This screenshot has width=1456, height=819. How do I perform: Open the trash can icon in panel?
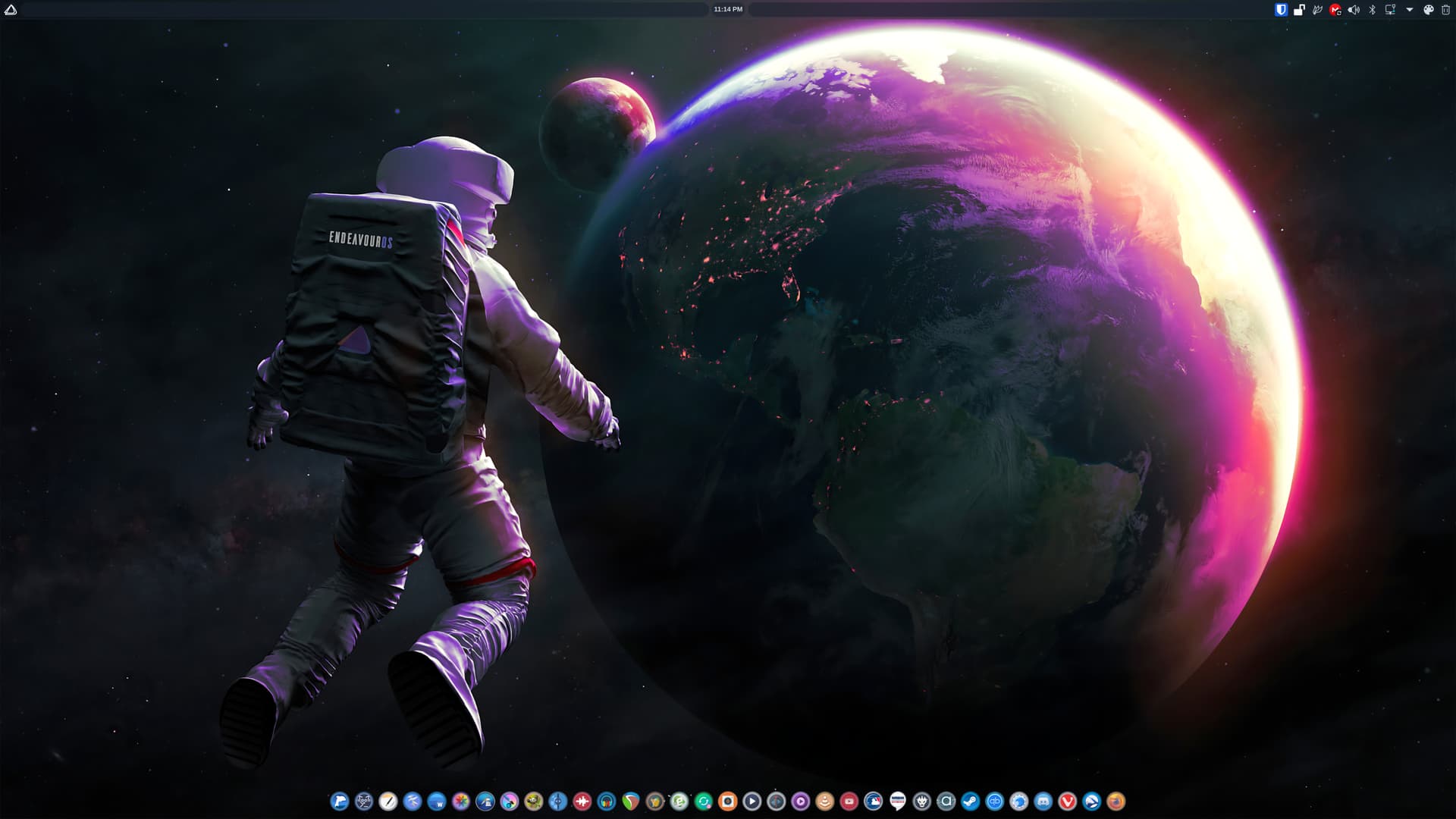pyautogui.click(x=1445, y=10)
